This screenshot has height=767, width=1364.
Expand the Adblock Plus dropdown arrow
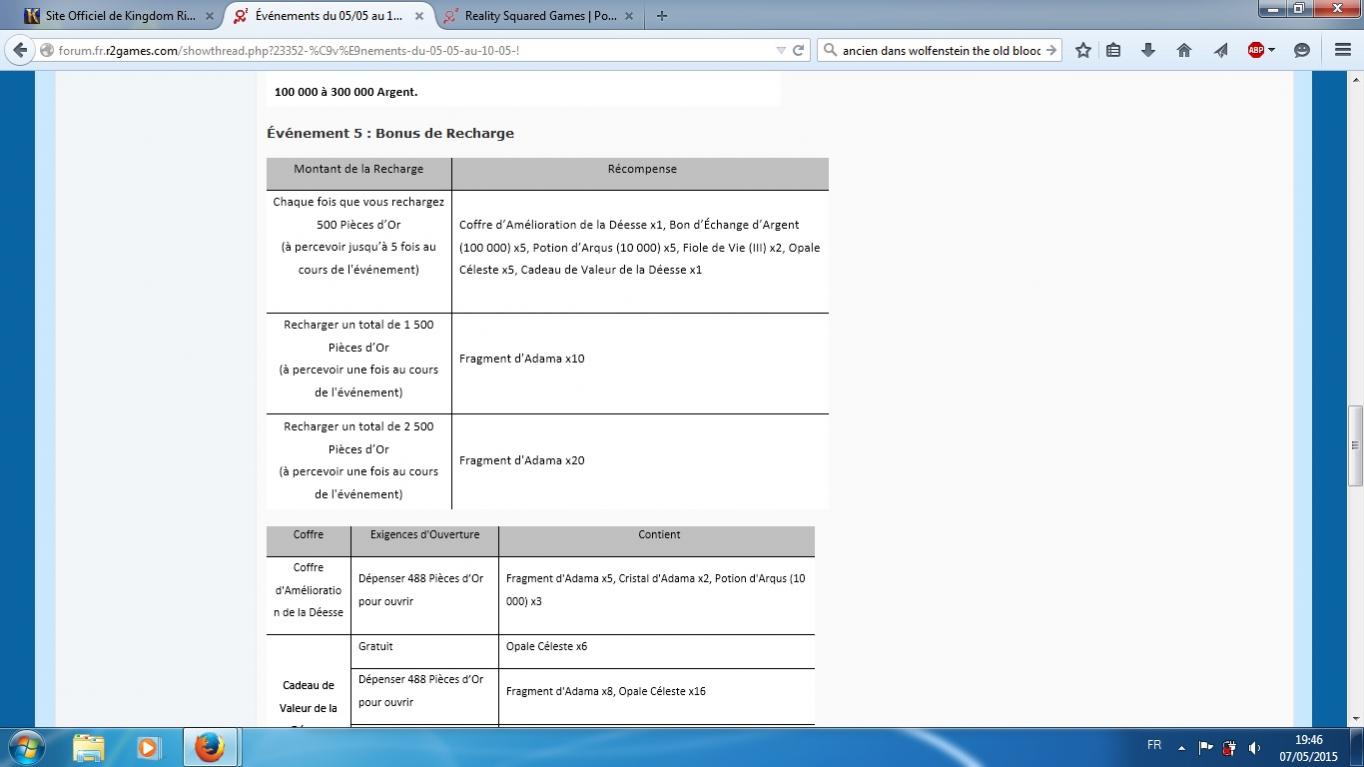click(1272, 50)
